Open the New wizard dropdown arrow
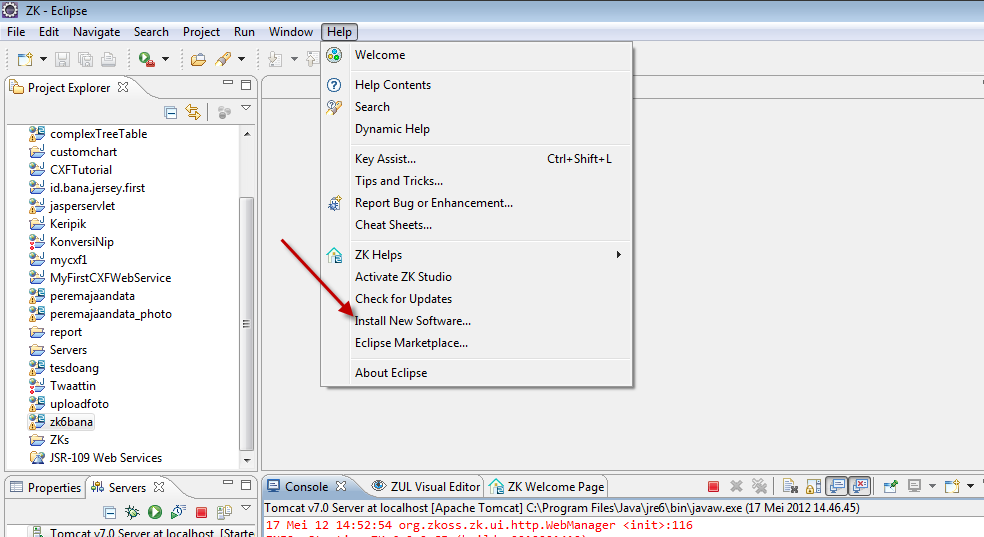 tap(43, 60)
